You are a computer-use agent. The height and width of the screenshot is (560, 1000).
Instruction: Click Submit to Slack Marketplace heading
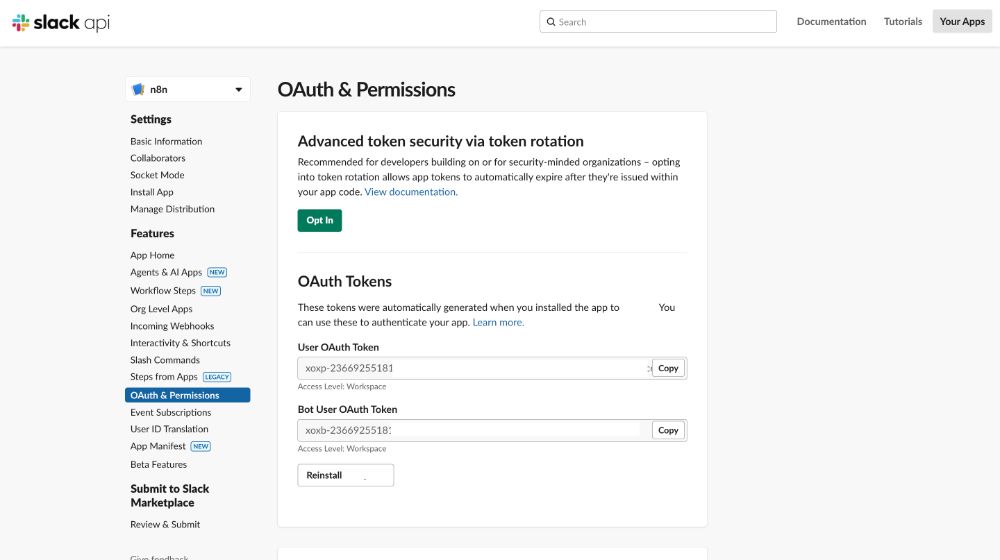point(170,496)
